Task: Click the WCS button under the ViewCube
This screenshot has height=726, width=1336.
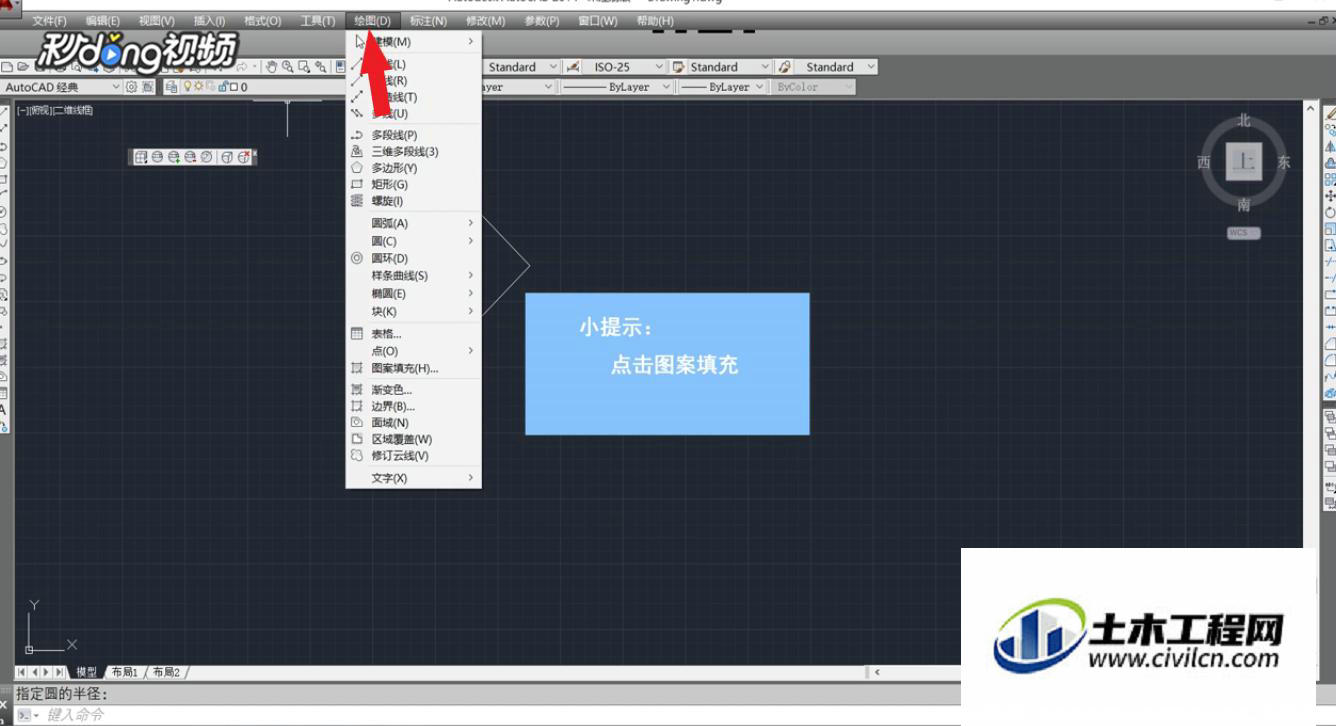Action: pos(1244,233)
